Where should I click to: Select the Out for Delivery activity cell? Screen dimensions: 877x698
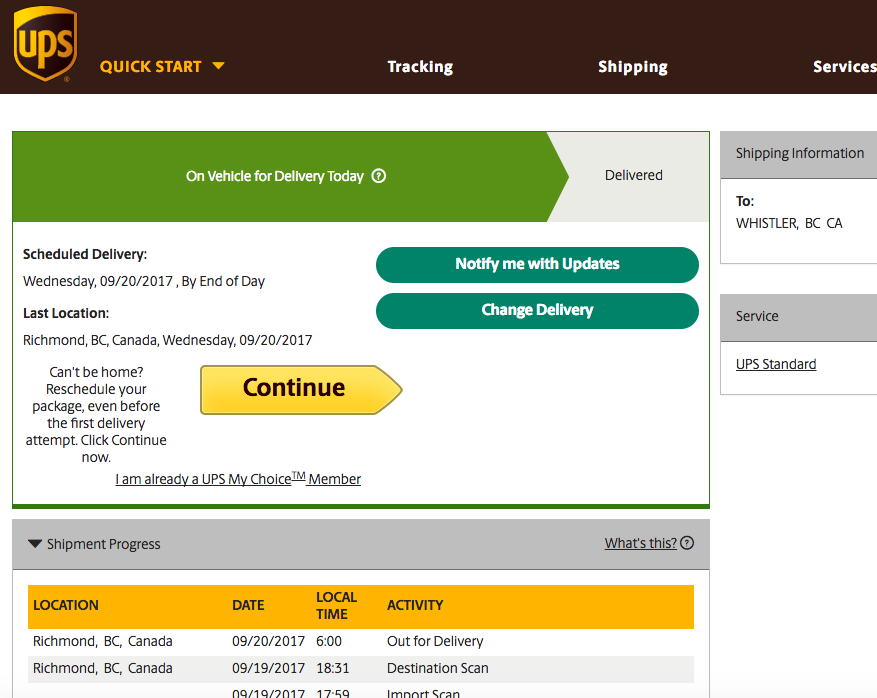(435, 641)
